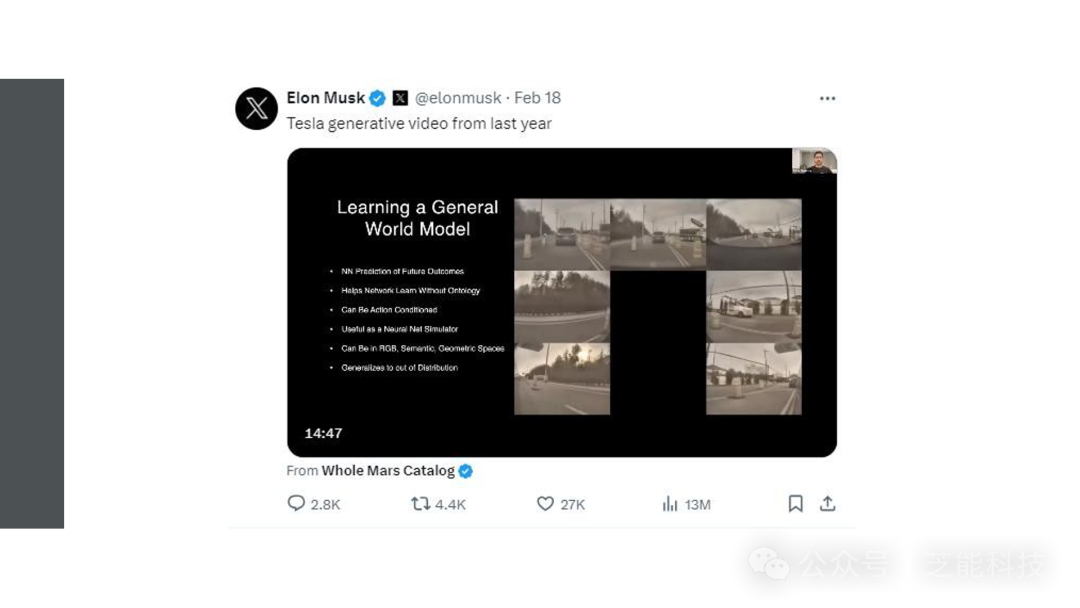Click the 13M views count
1080x608 pixels.
coord(697,505)
